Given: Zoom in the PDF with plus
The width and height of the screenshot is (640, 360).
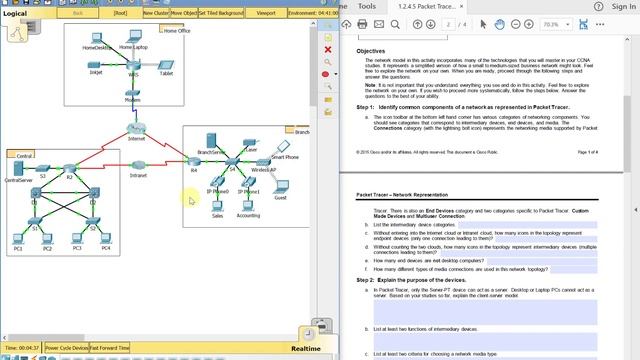Looking at the screenshot, I should pyautogui.click(x=529, y=24).
